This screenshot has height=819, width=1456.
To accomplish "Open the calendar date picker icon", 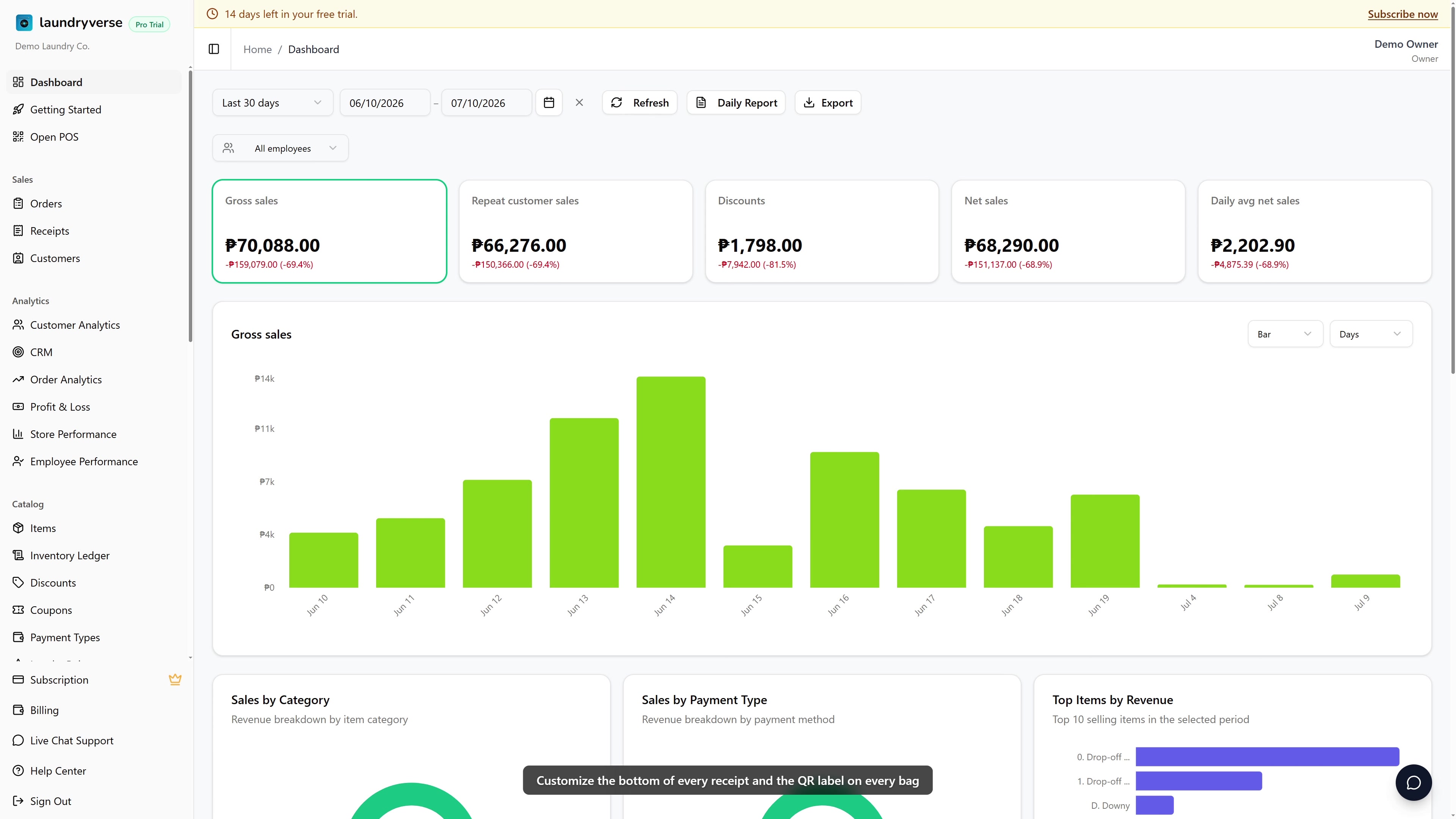I will pyautogui.click(x=549, y=102).
